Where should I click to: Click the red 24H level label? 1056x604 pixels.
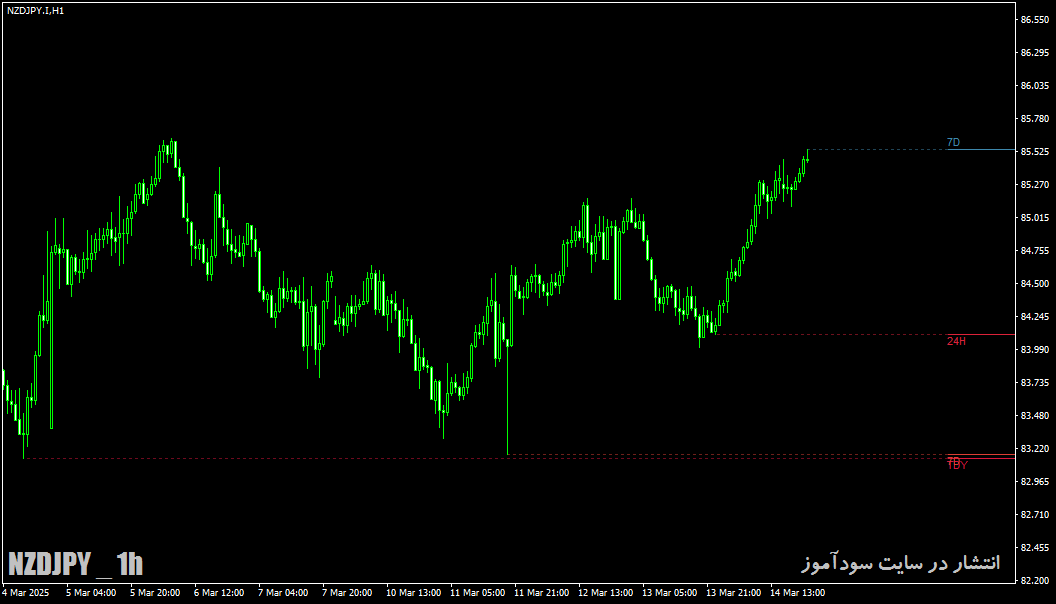956,341
